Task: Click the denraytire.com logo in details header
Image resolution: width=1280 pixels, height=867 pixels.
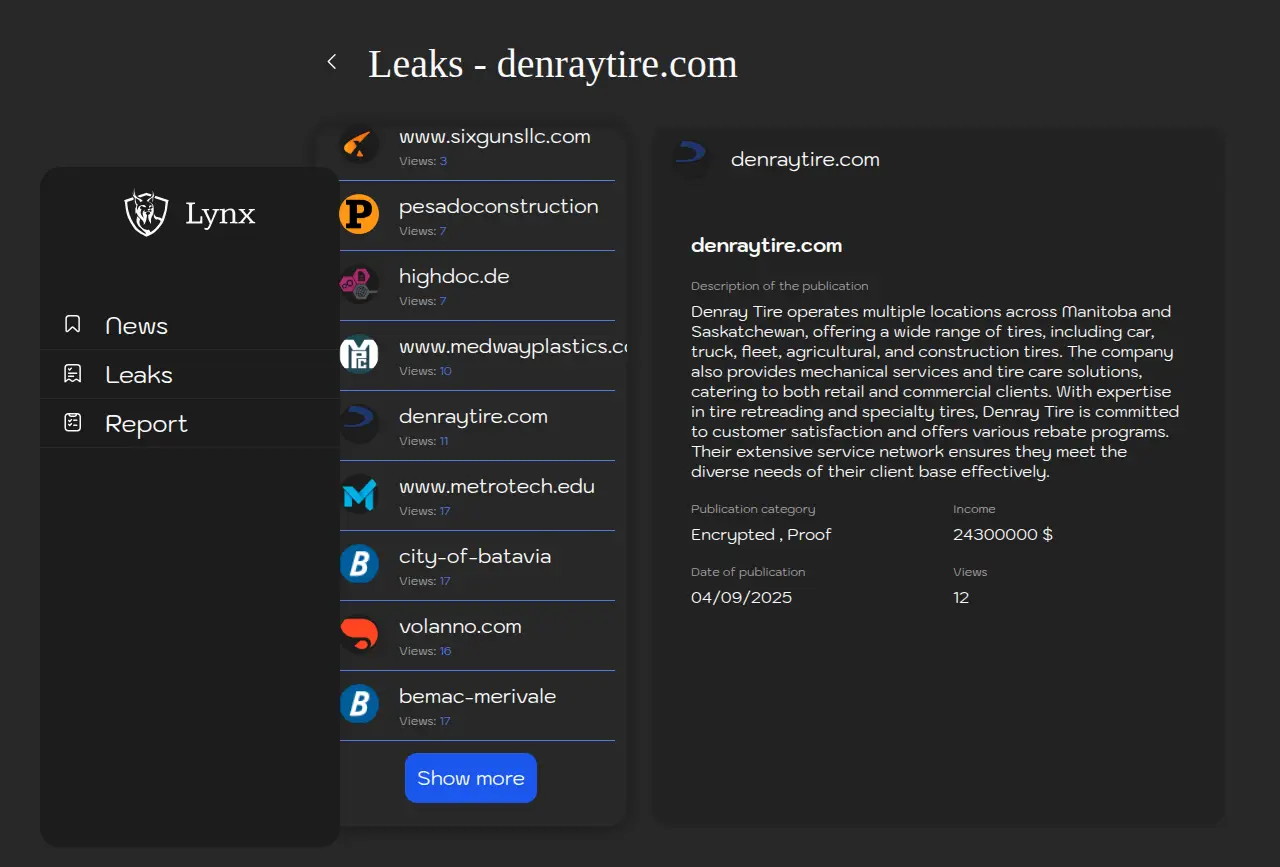Action: 691,158
